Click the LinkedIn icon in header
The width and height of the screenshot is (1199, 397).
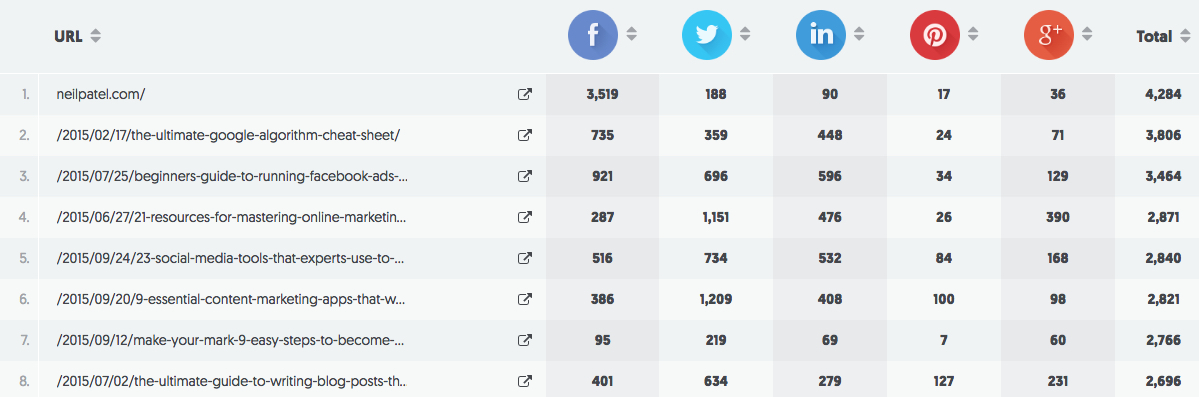pos(820,34)
